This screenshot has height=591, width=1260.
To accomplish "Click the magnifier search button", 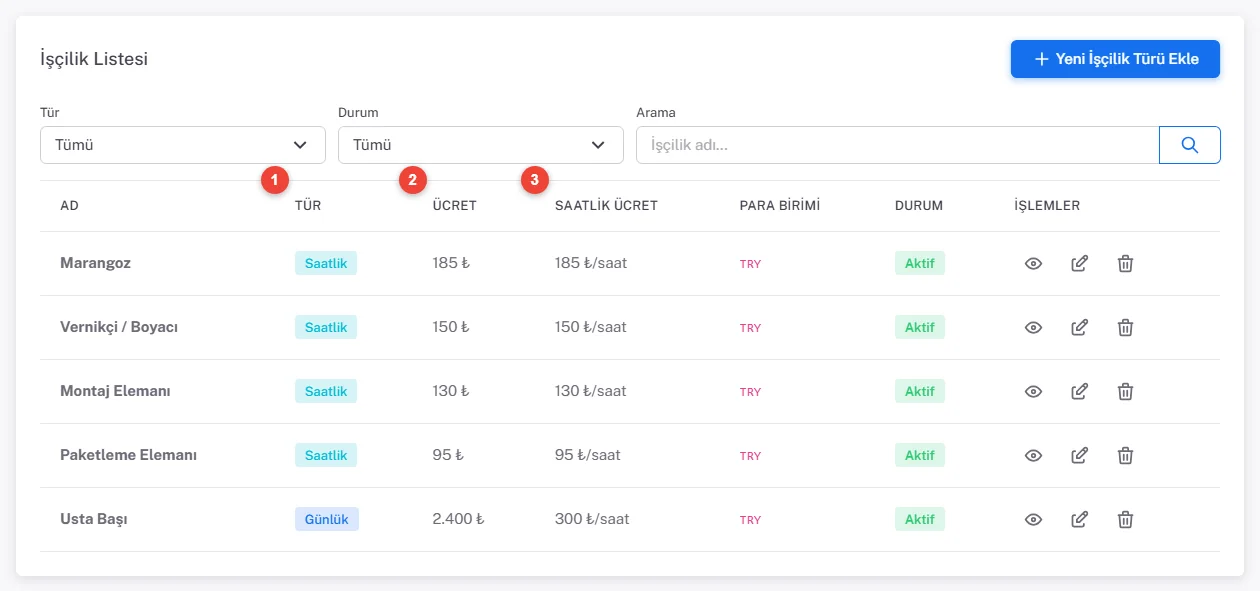I will point(1190,145).
